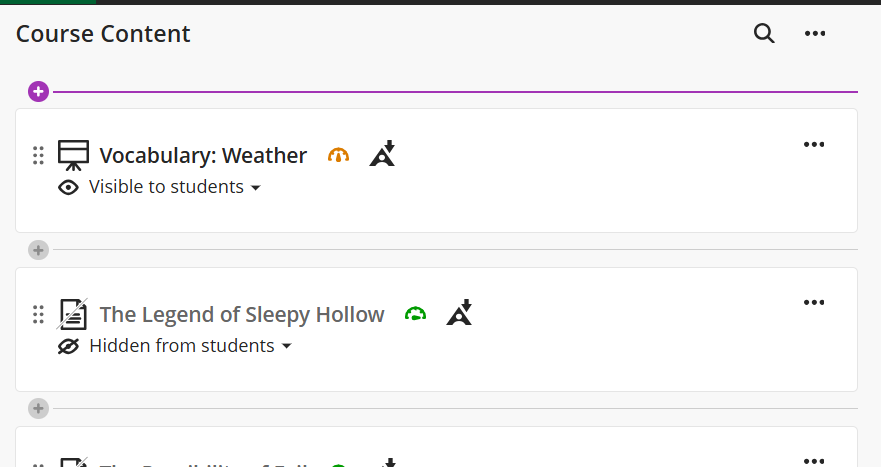Open Course Content more options menu
The width and height of the screenshot is (881, 467).
pyautogui.click(x=815, y=34)
